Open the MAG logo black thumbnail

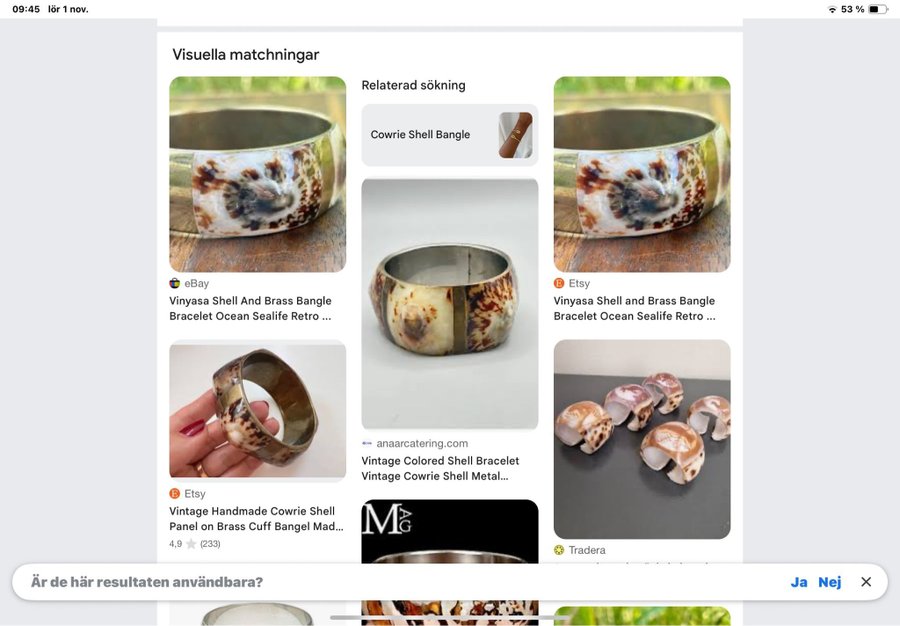coord(450,531)
